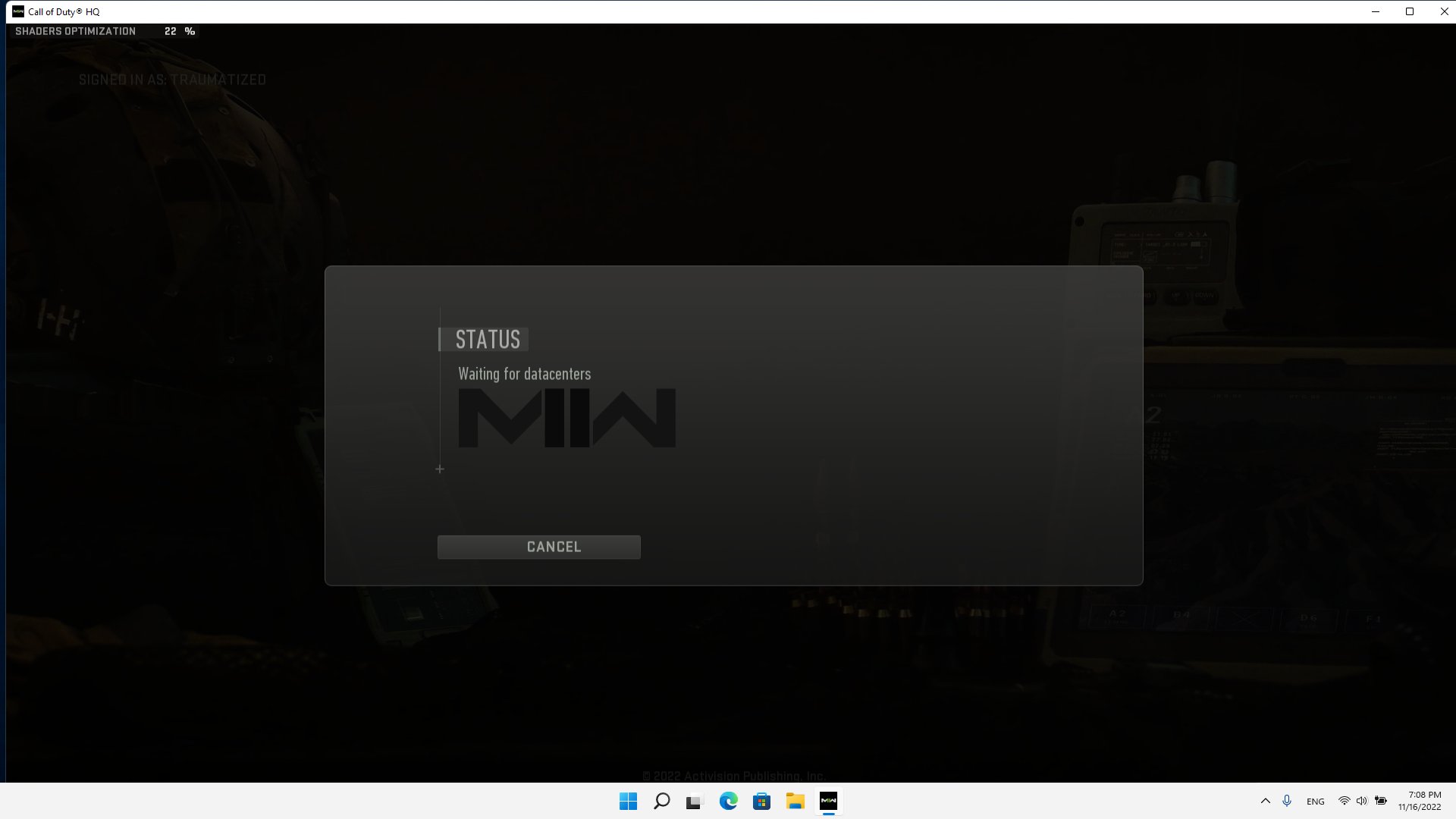
Task: Launch the Microsoft Store app
Action: (x=761, y=801)
